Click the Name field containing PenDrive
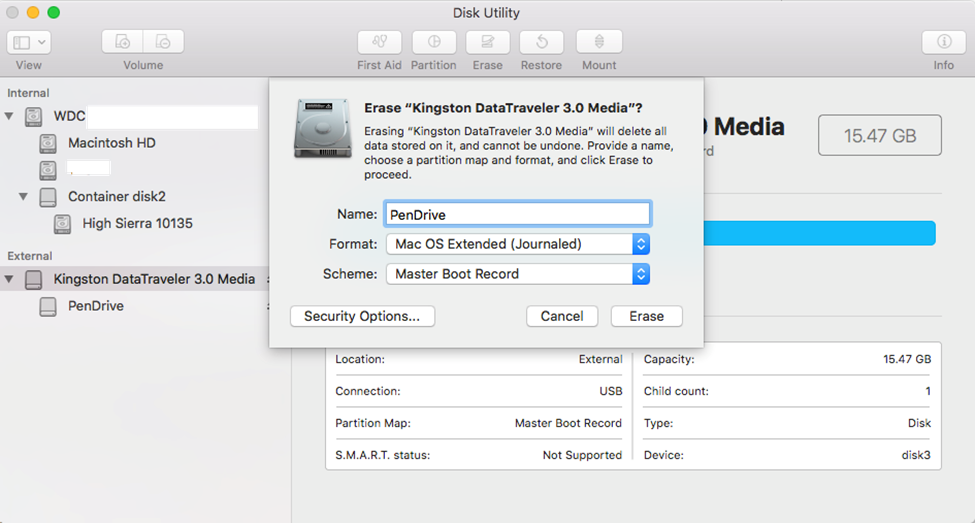975x523 pixels. (518, 215)
